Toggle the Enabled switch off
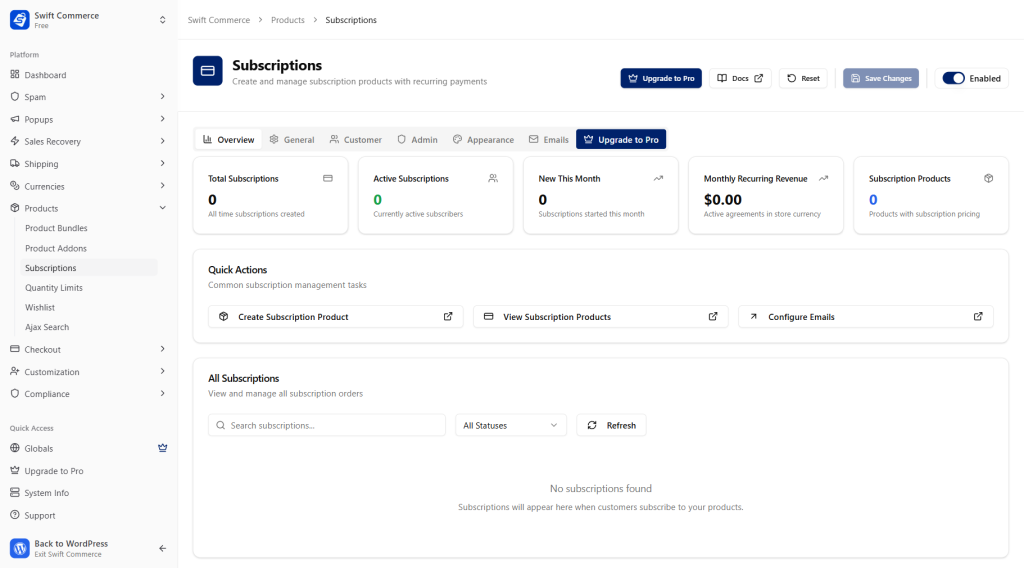 (x=953, y=78)
